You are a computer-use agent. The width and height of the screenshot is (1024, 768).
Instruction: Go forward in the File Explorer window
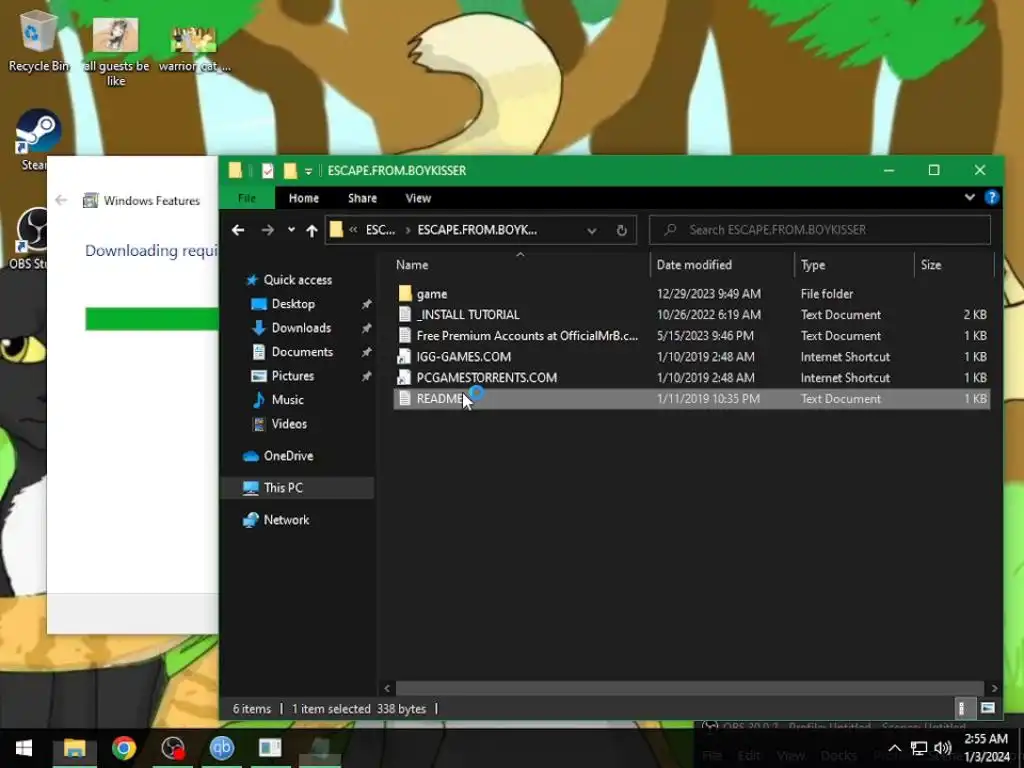tap(268, 230)
